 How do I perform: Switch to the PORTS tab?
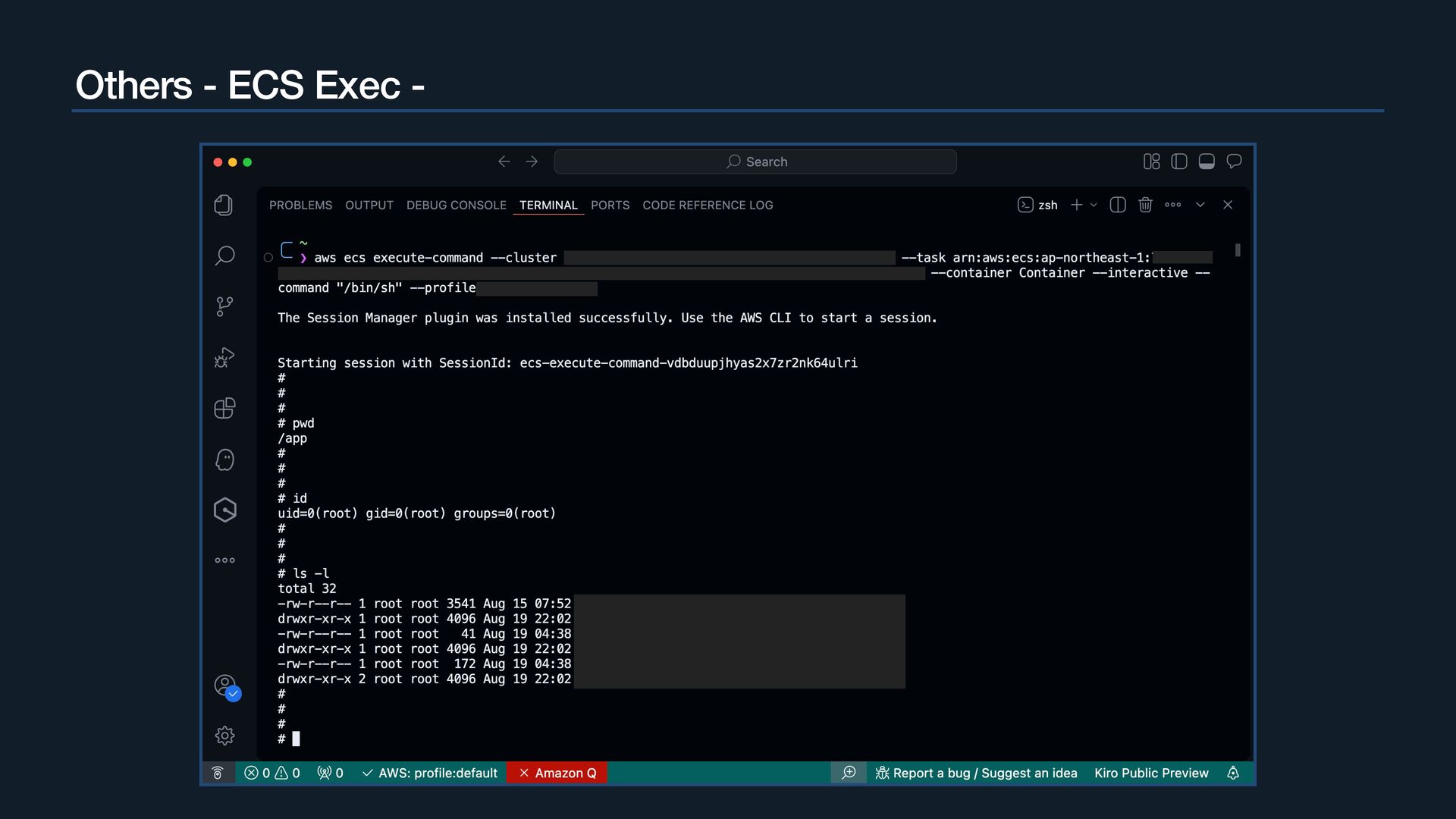[x=610, y=206]
